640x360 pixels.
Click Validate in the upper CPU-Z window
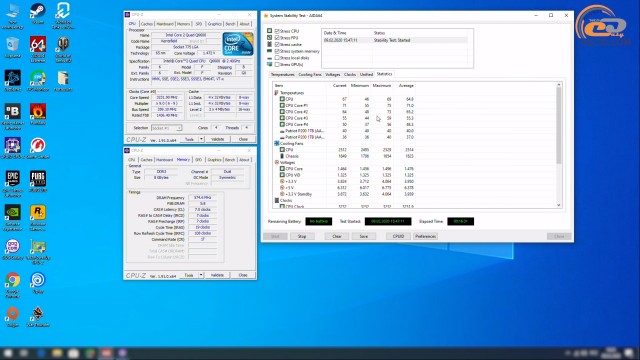217,139
